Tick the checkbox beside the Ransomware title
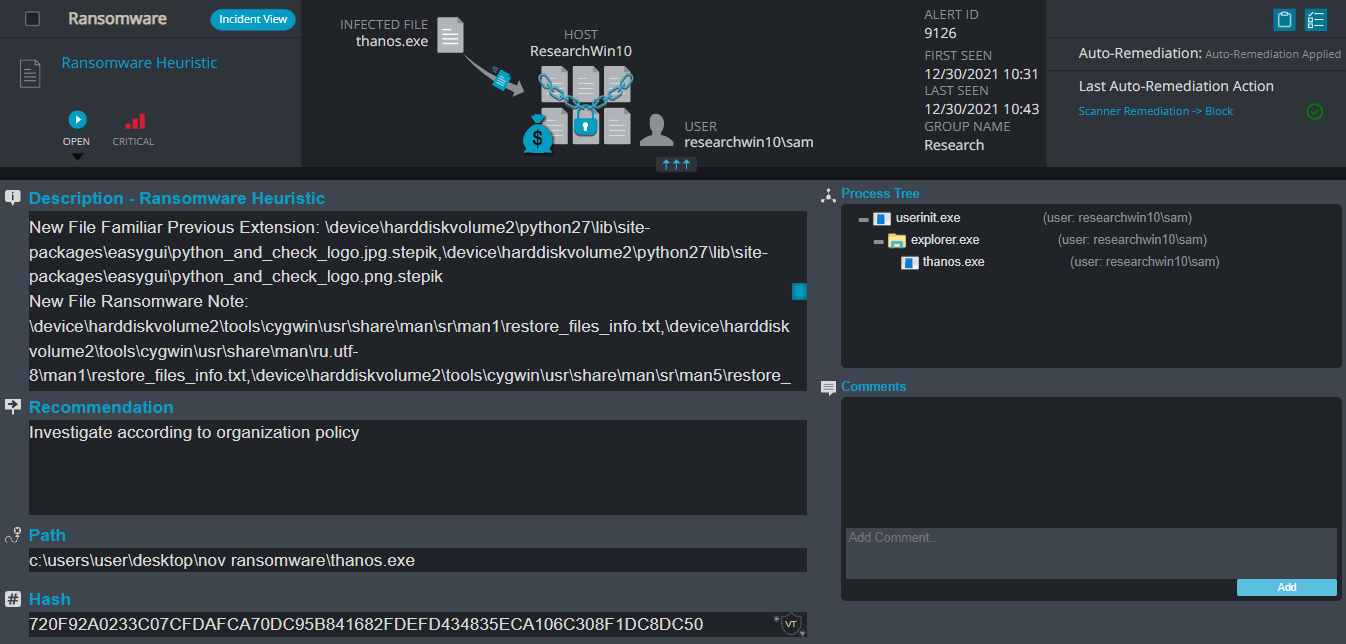This screenshot has height=644, width=1346. click(32, 19)
